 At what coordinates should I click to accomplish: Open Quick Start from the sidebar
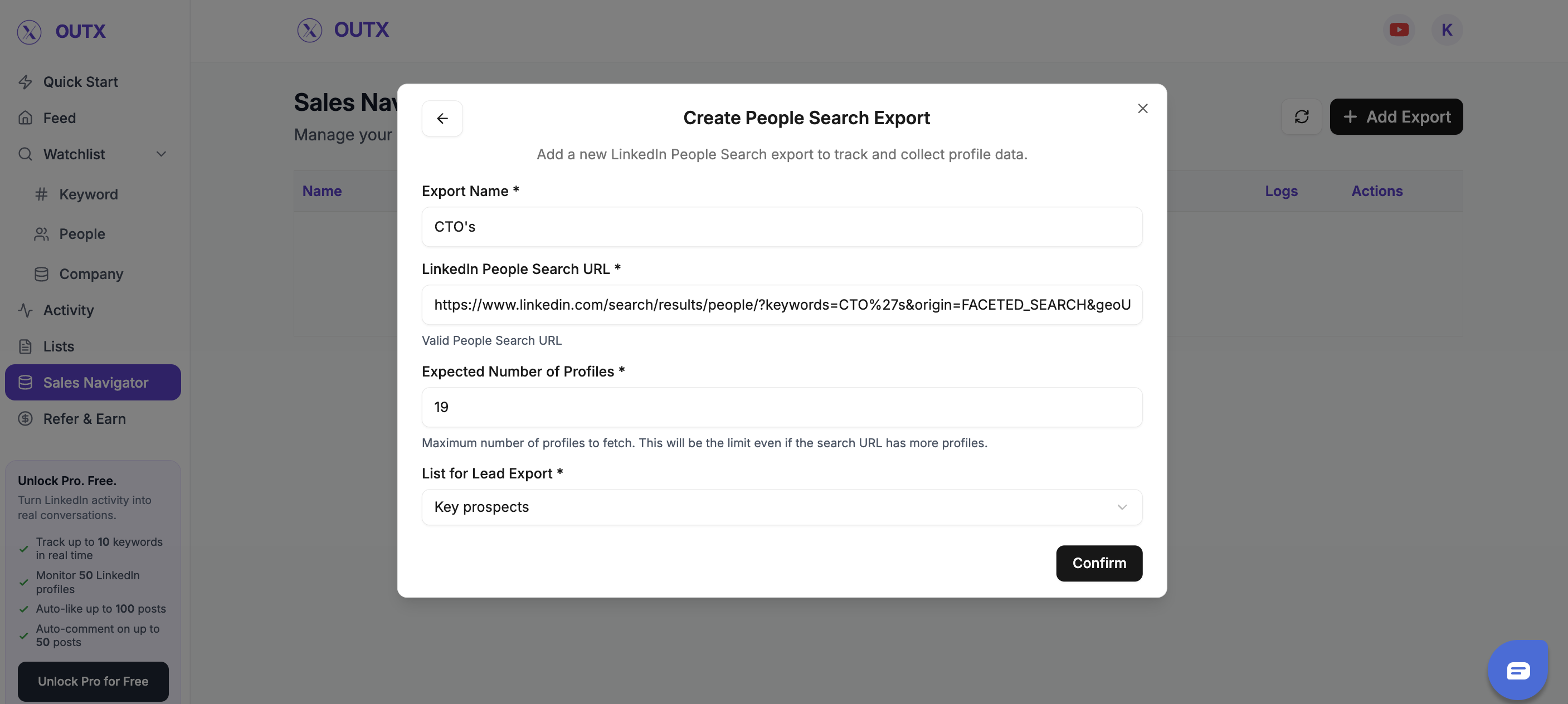(x=80, y=81)
